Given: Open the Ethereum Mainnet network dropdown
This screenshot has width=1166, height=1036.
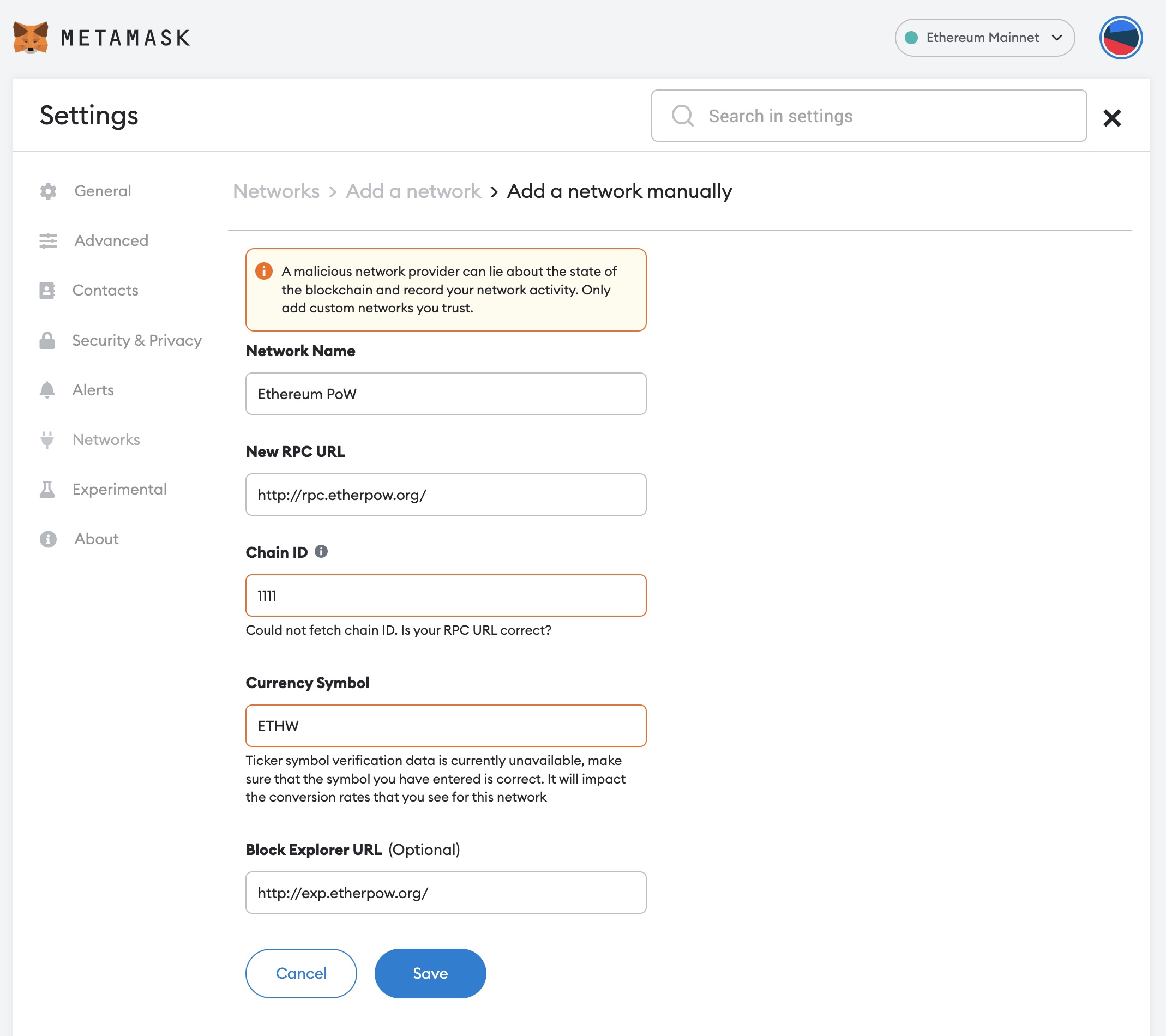Looking at the screenshot, I should (x=983, y=37).
